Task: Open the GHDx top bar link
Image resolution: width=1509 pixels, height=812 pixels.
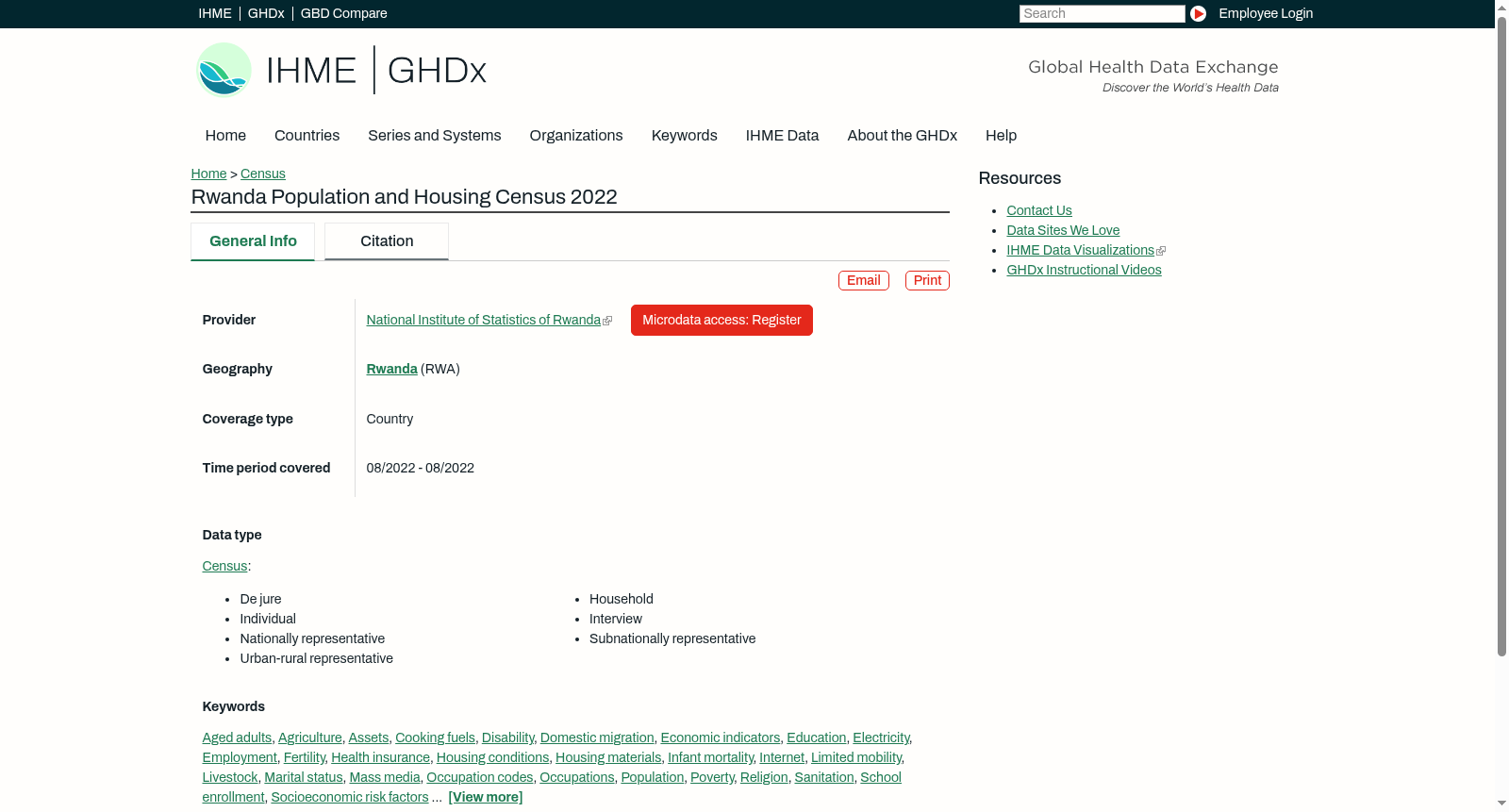Action: [266, 13]
